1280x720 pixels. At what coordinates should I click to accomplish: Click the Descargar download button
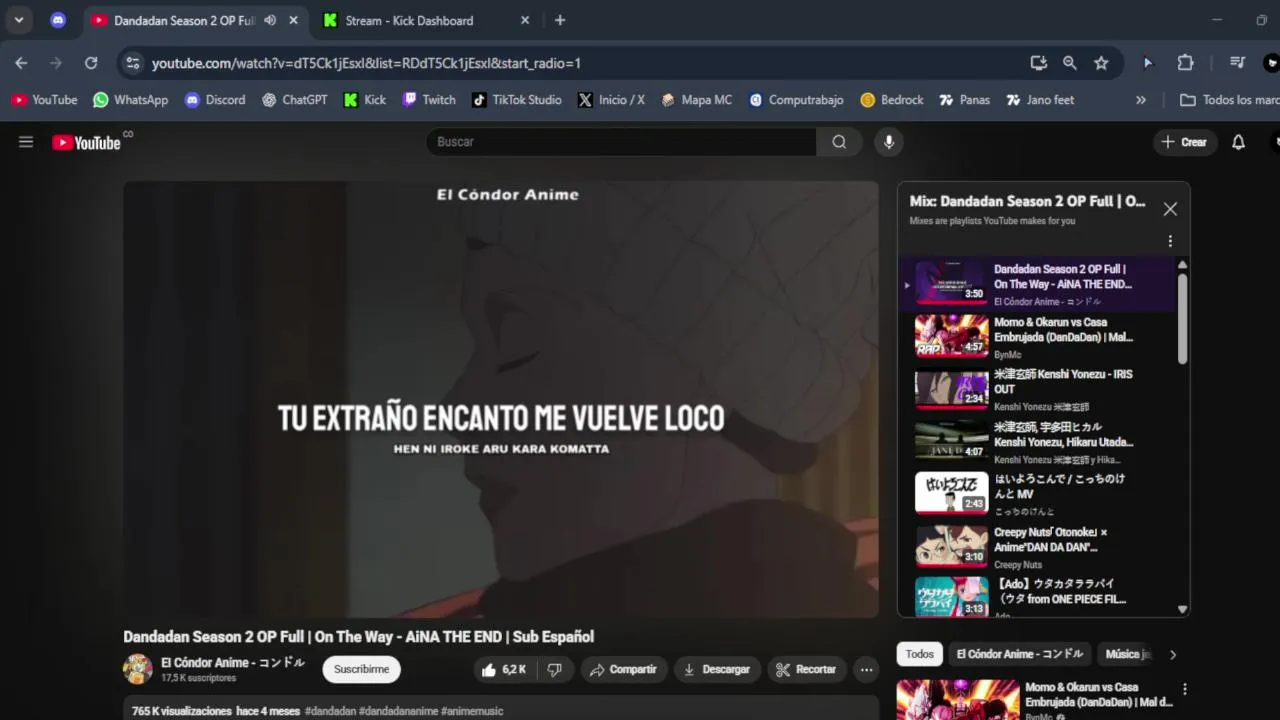[716, 670]
